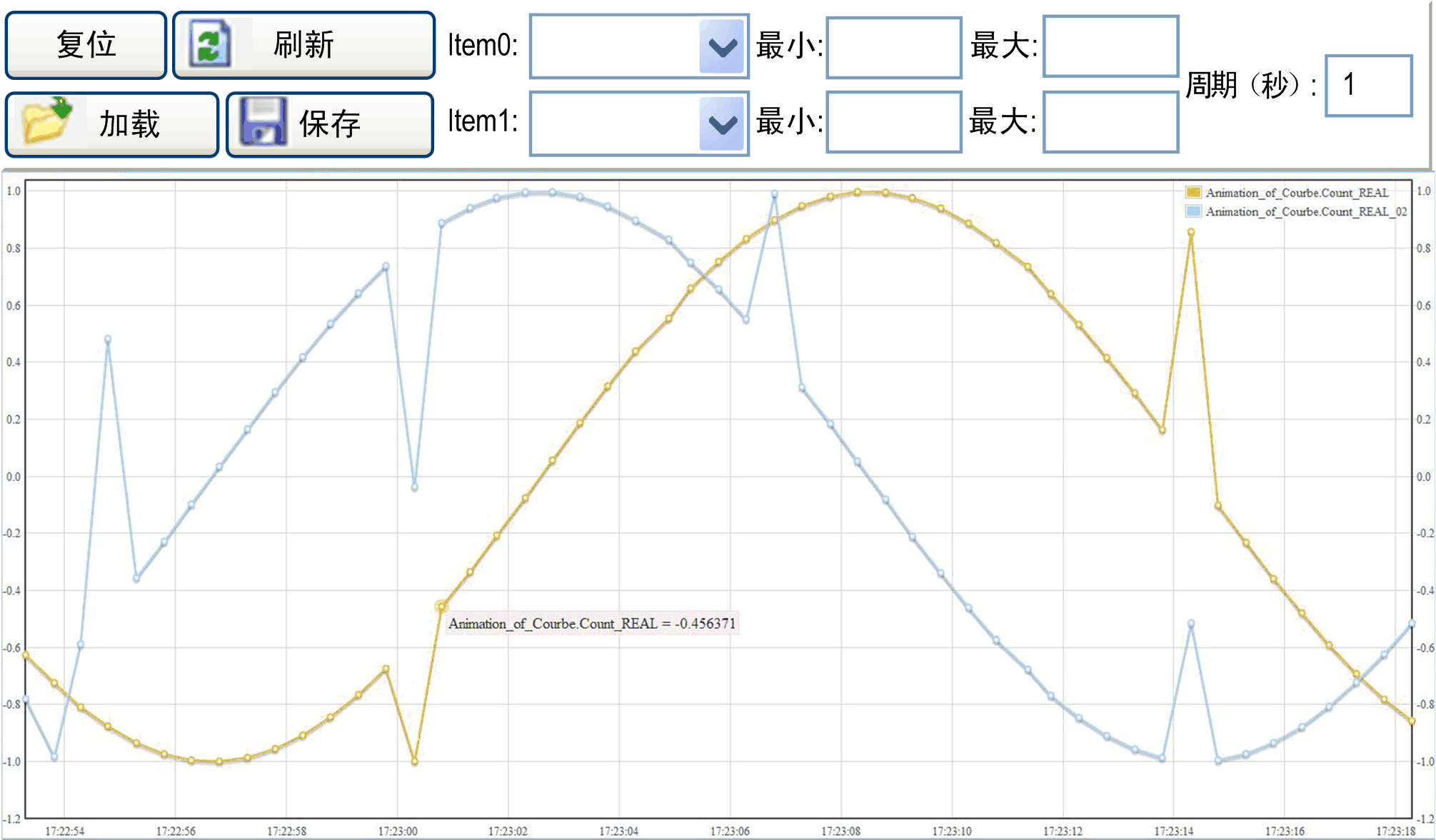Click the Count_REAL_02 legend label
1436x840 pixels.
click(x=1306, y=211)
